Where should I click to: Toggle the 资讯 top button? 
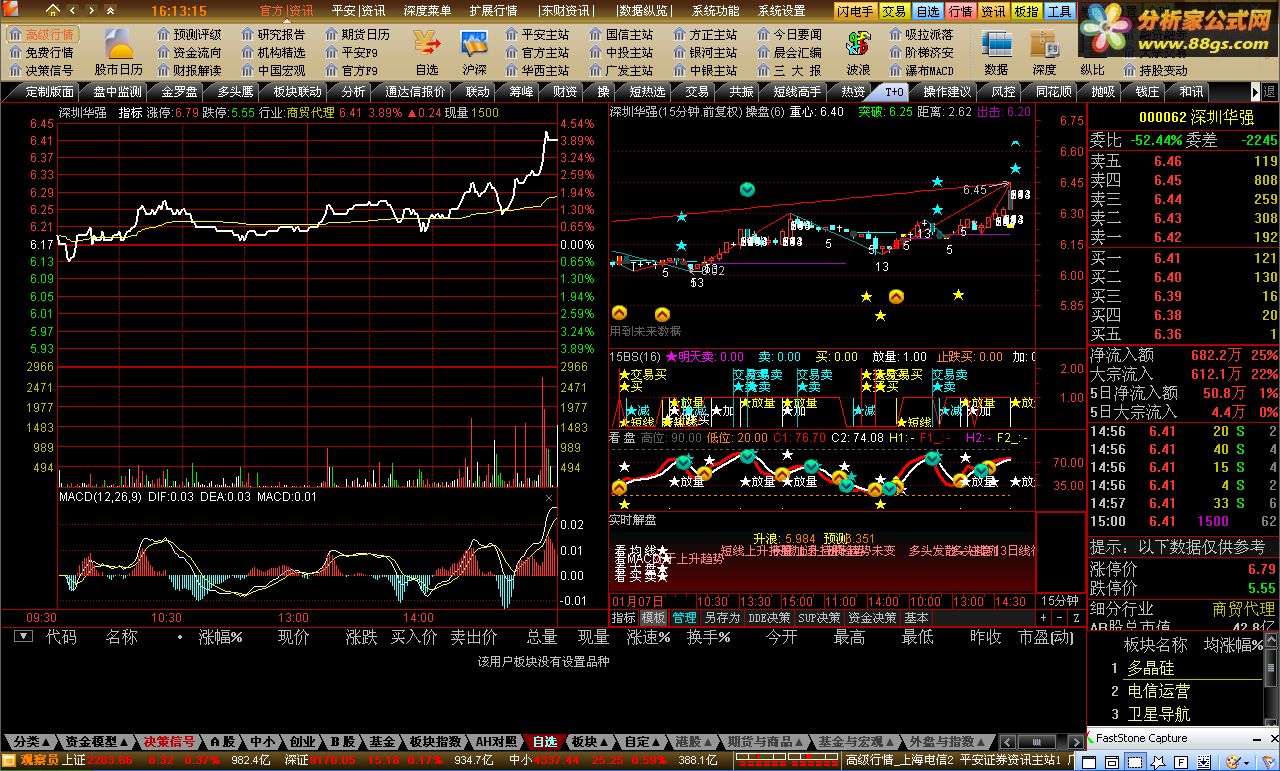pos(993,11)
